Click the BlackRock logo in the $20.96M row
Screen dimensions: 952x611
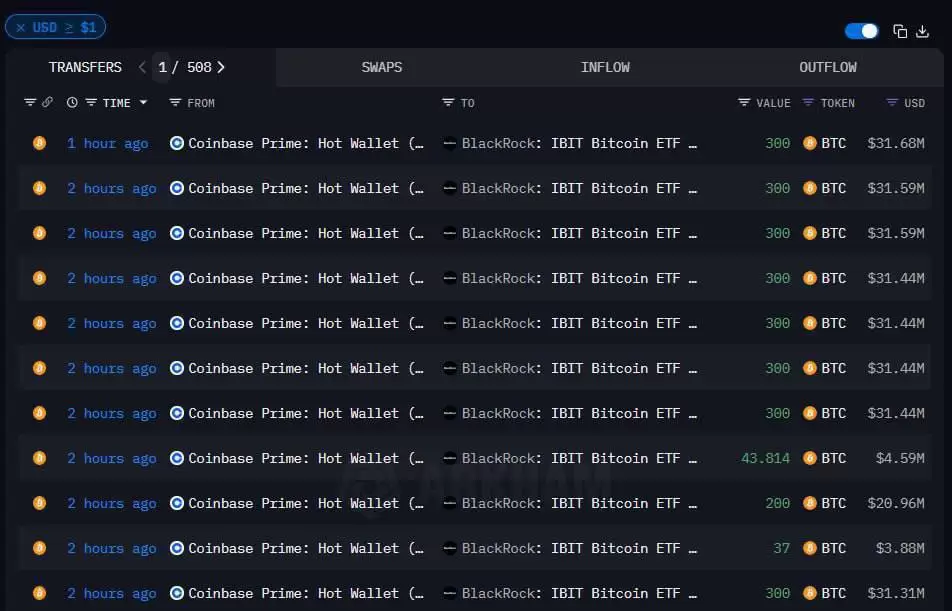click(x=450, y=503)
